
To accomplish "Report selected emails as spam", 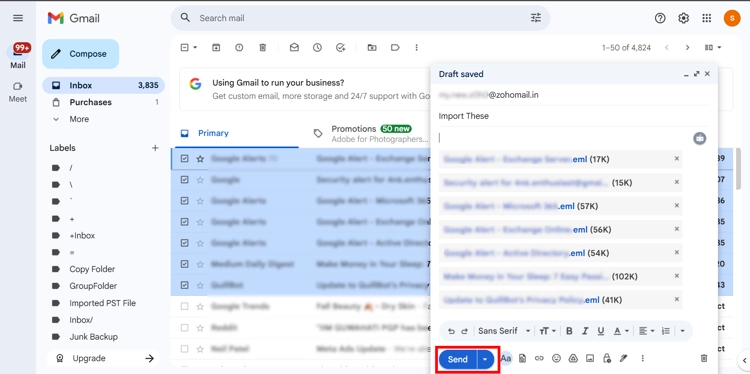I will tap(239, 47).
